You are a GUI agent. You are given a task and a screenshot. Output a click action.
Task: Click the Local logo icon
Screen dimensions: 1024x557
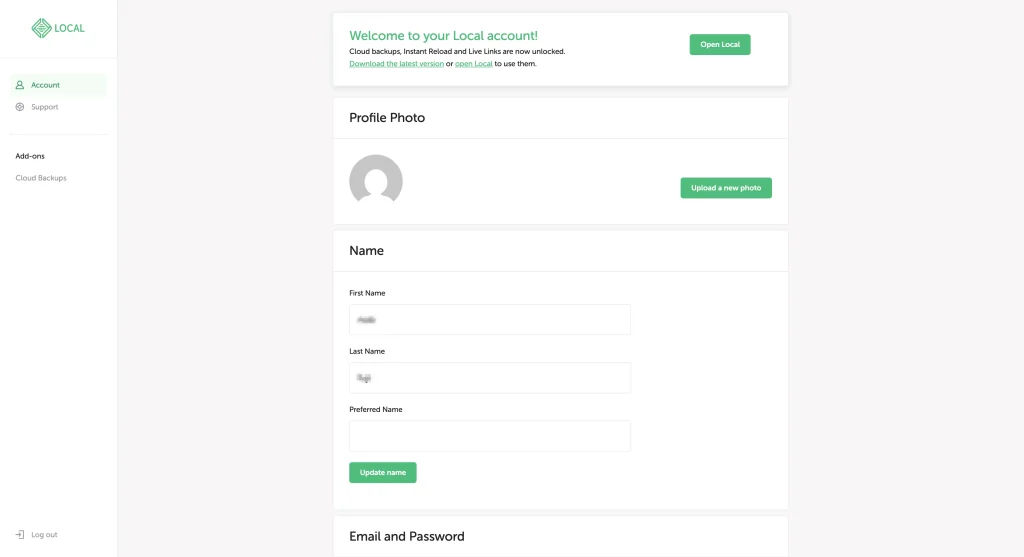[x=41, y=28]
